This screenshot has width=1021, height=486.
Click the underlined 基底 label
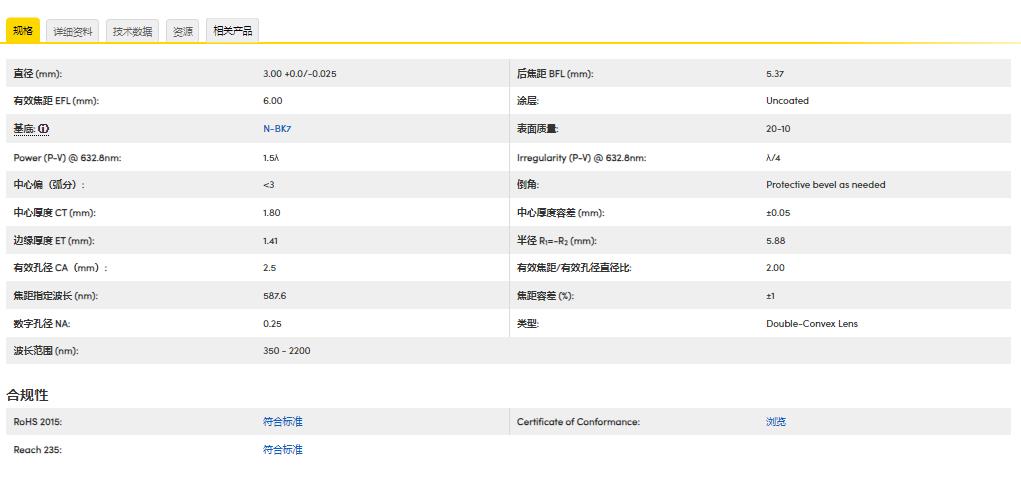[24, 129]
